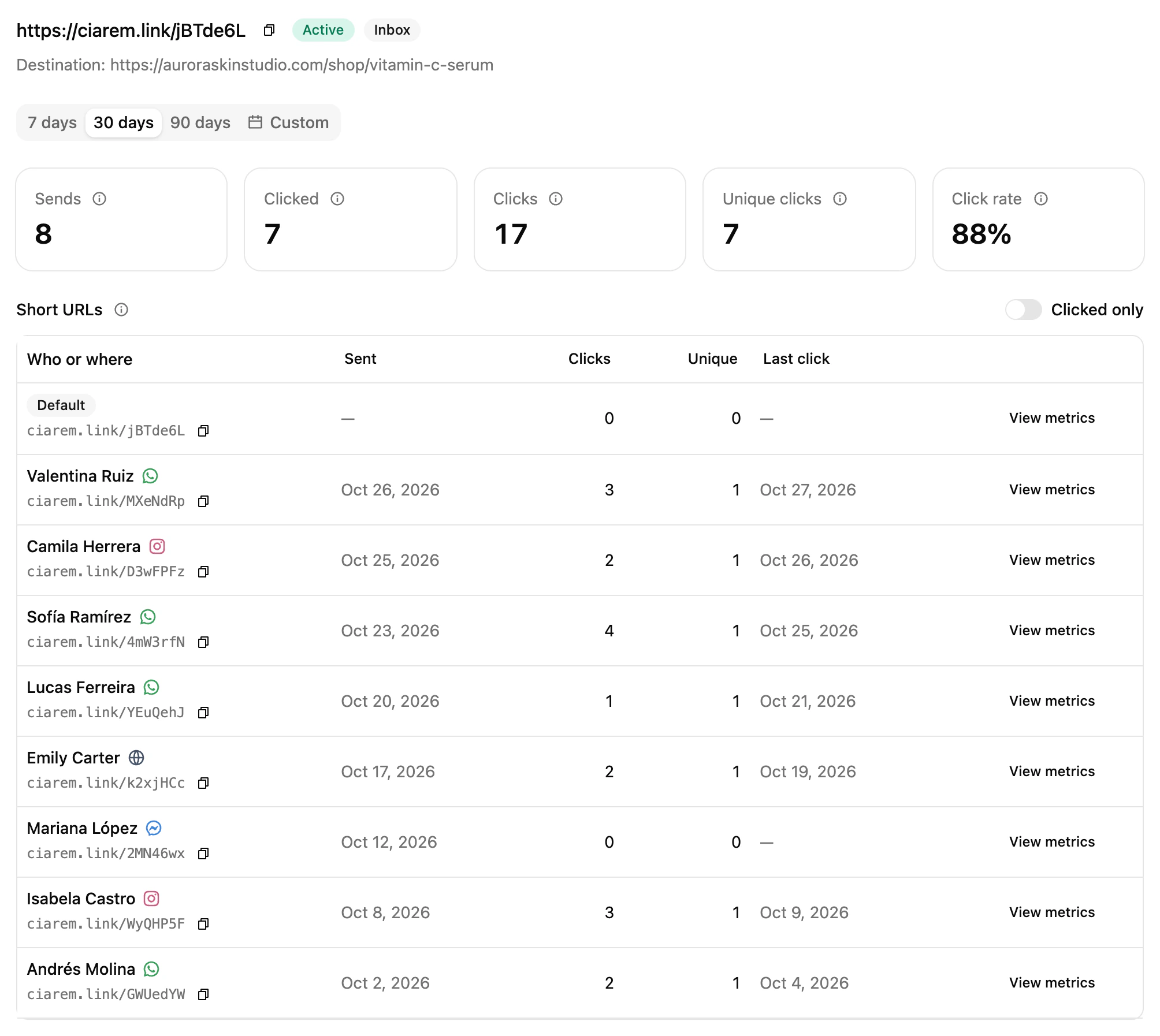Image resolution: width=1160 pixels, height=1036 pixels.
Task: Click Isabela Castro name
Action: [x=81, y=899]
